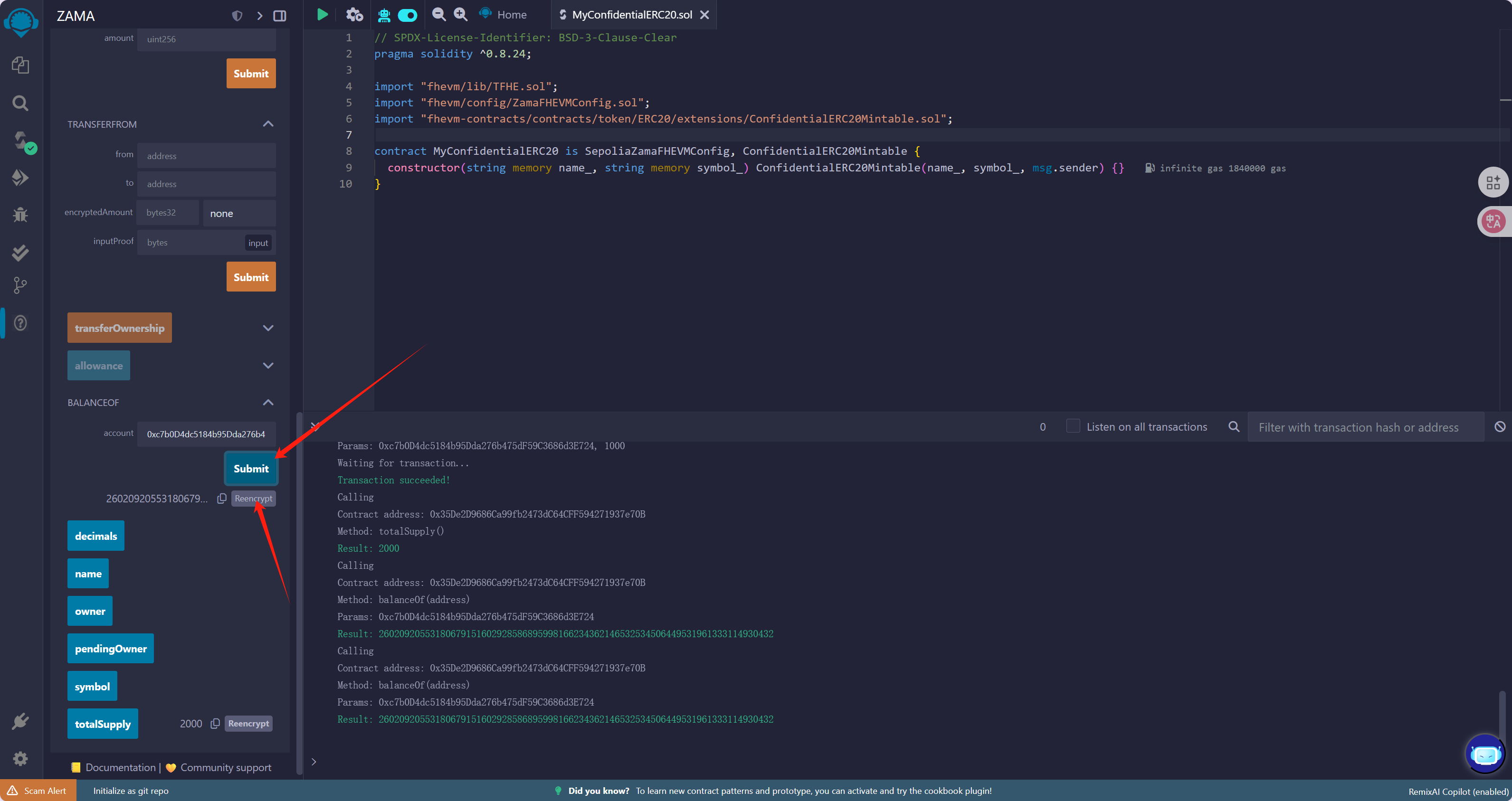
Task: Open the Plugin manager plug icon
Action: pos(20,721)
